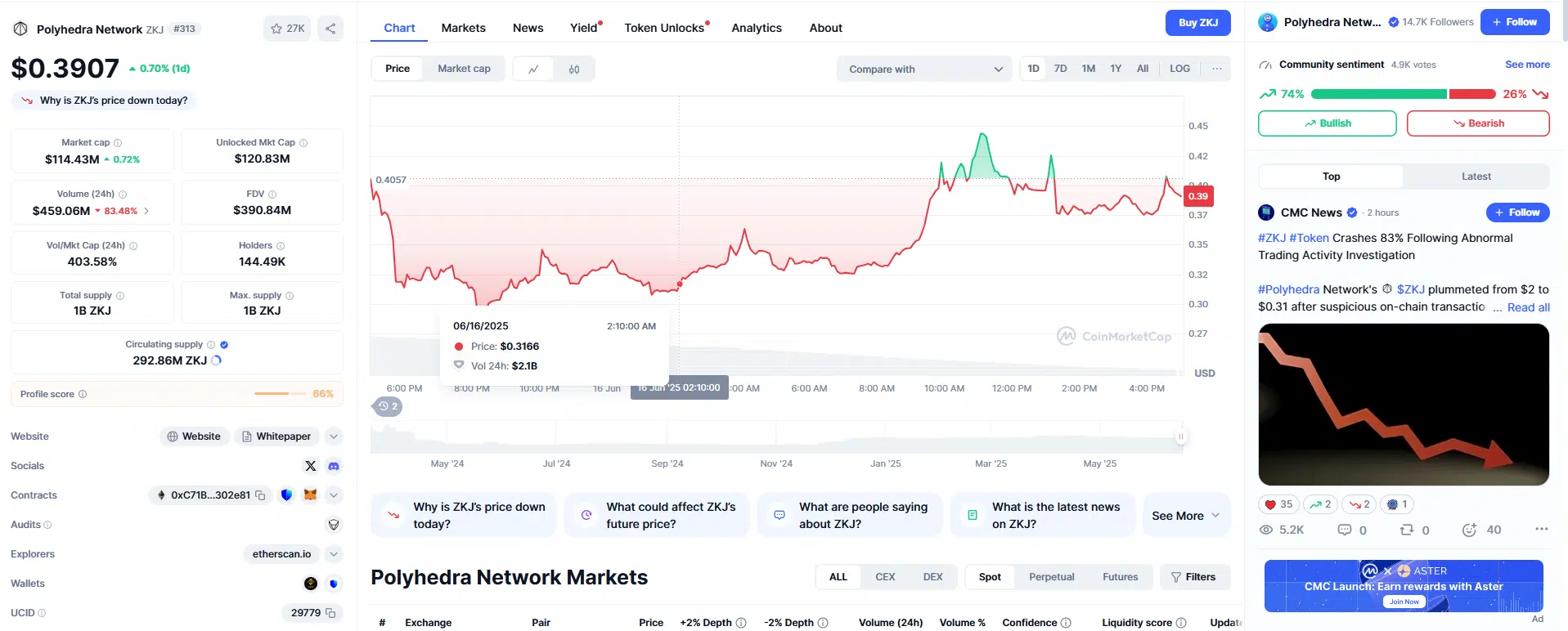Image resolution: width=1568 pixels, height=631 pixels.
Task: Set chart range to 1Y
Action: pos(1116,69)
